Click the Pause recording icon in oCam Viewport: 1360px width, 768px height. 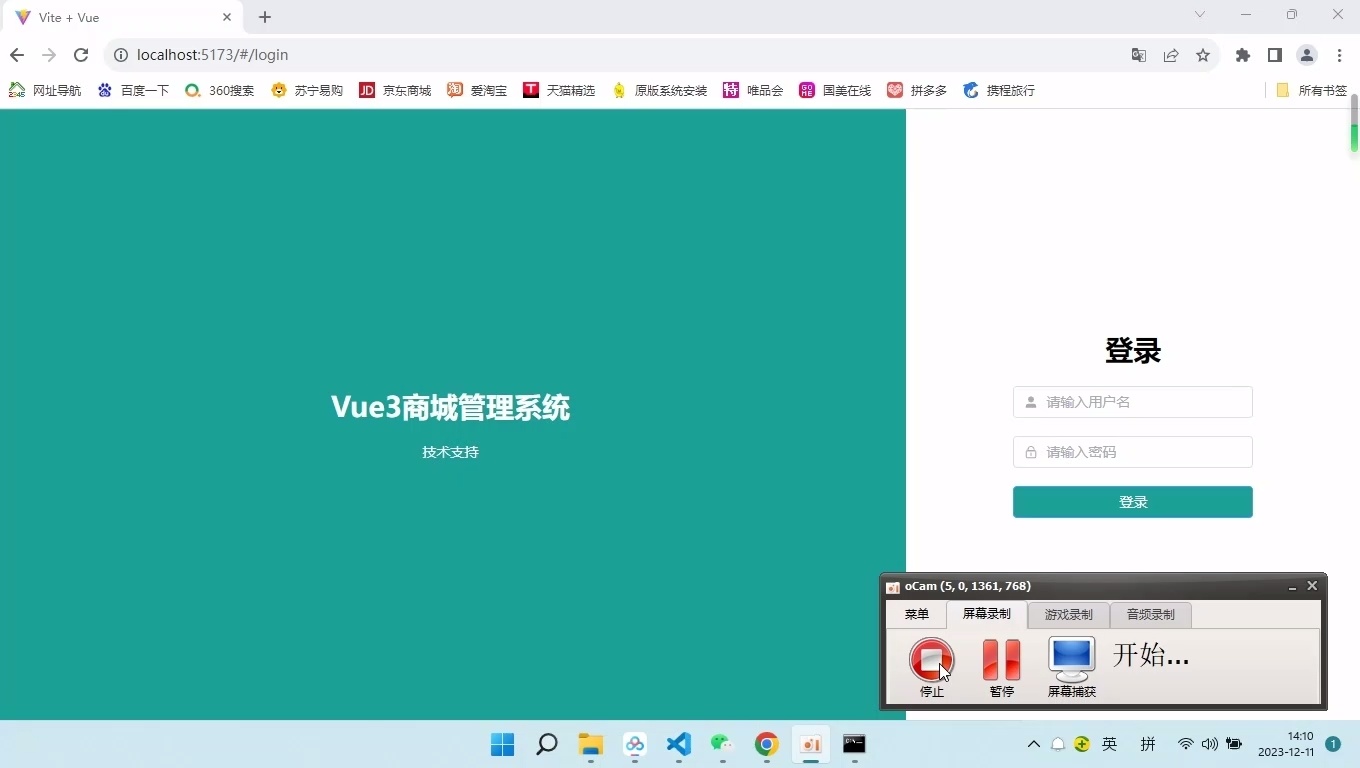coord(1000,659)
